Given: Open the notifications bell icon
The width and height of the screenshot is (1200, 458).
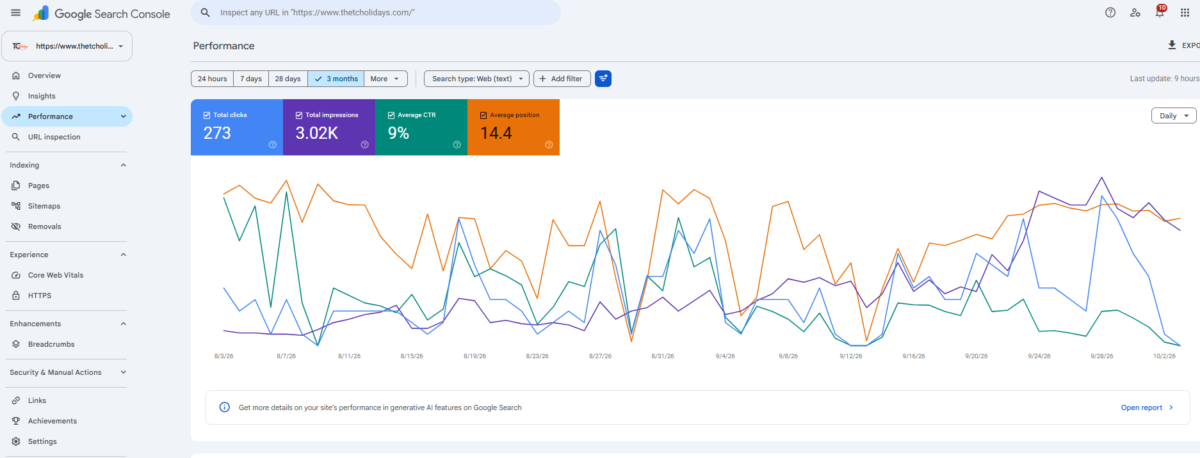Looking at the screenshot, I should (x=1160, y=13).
